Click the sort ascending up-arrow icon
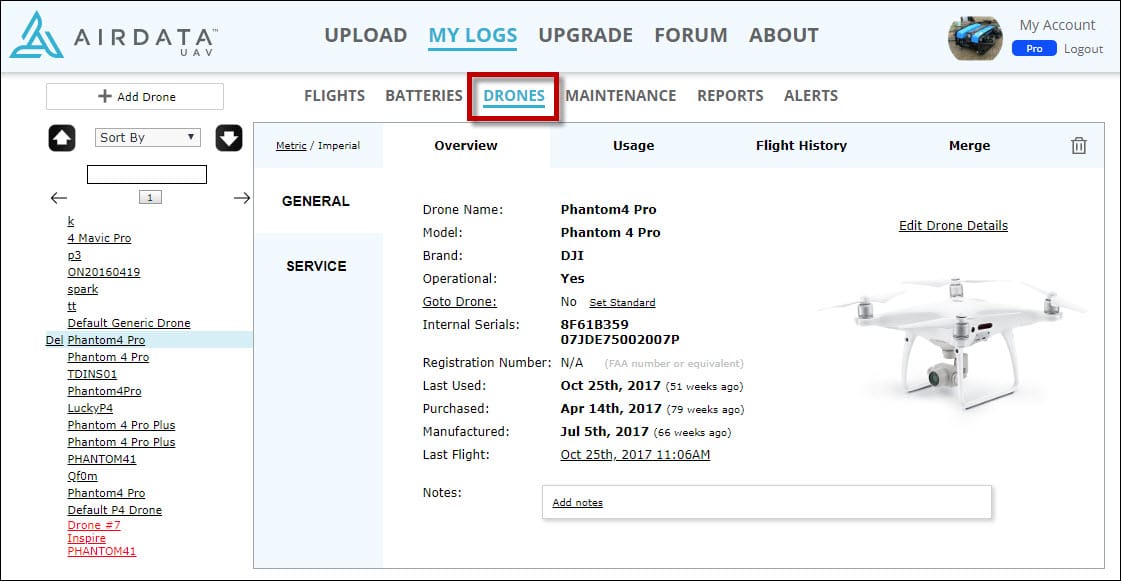This screenshot has height=581, width=1121. tap(61, 138)
